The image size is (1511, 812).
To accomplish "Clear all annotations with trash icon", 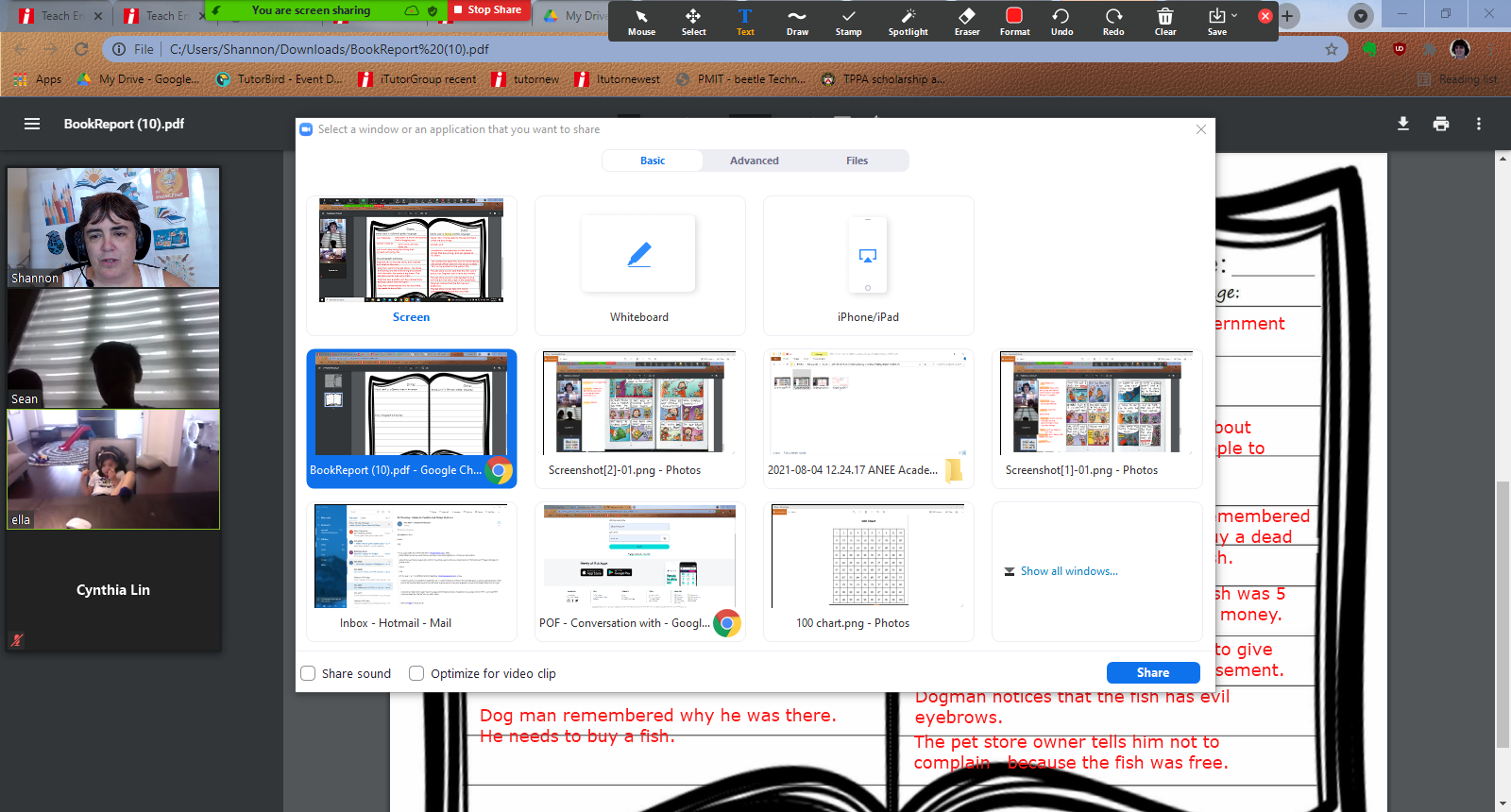I will pos(1165,22).
